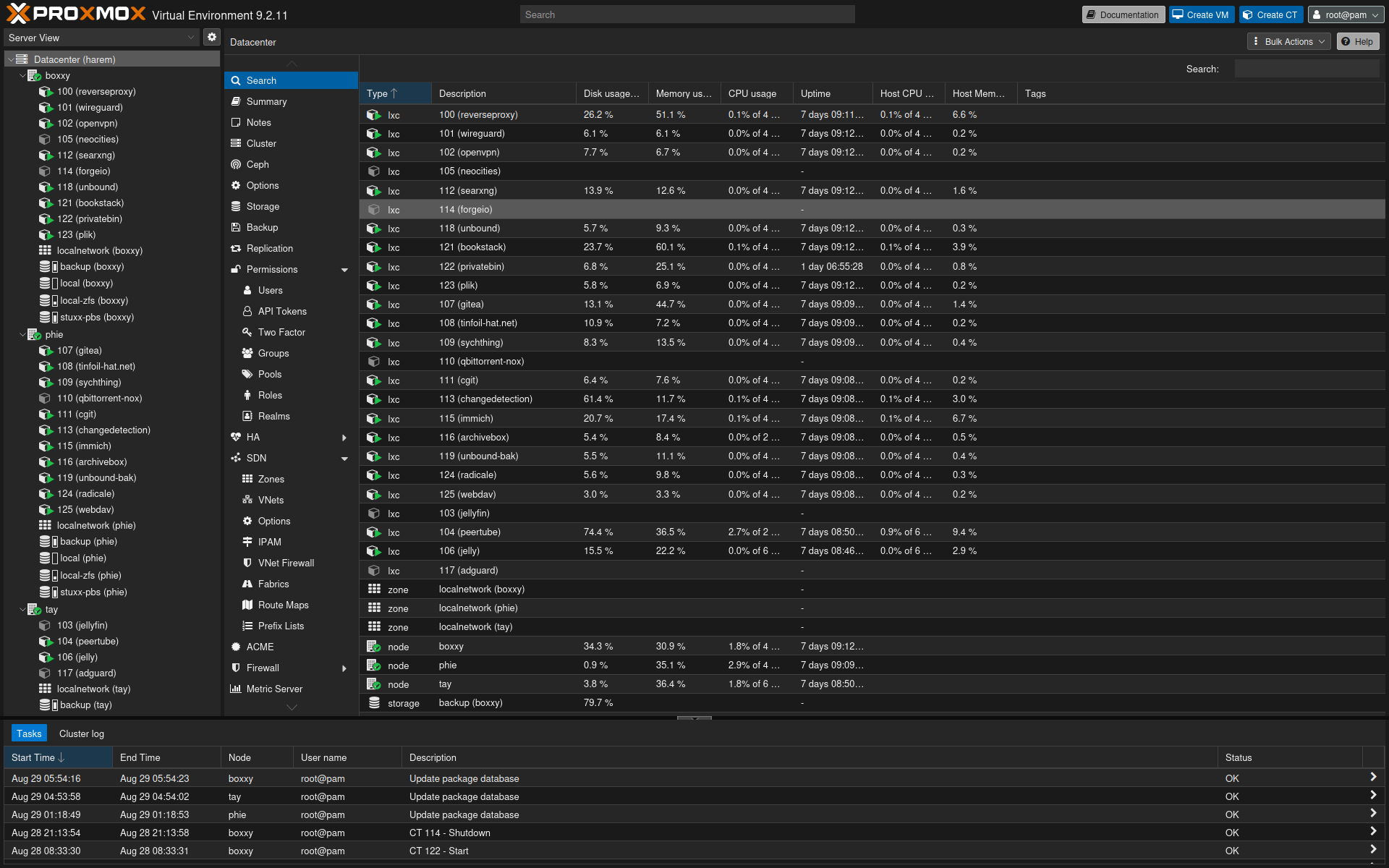The height and width of the screenshot is (868, 1389).
Task: Click the lxc icon in 104 (peertube) row
Action: click(x=373, y=532)
